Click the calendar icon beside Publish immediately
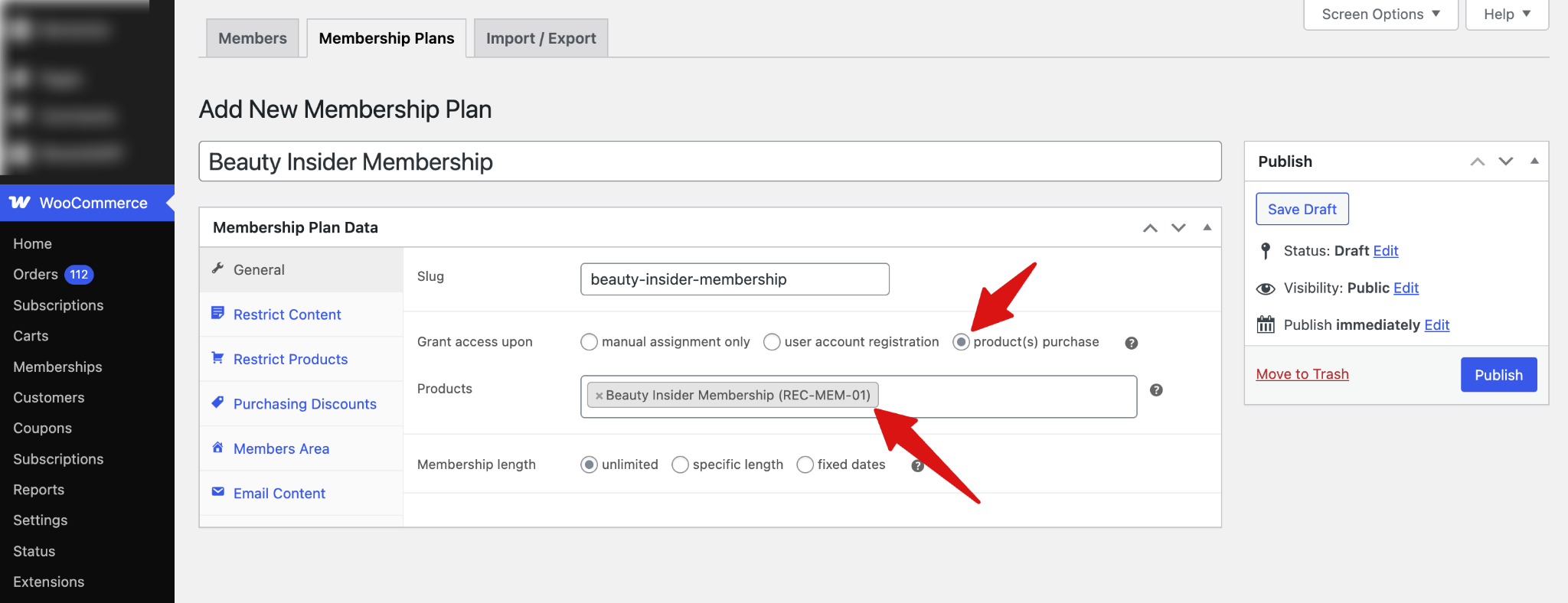The width and height of the screenshot is (1568, 603). [1266, 324]
